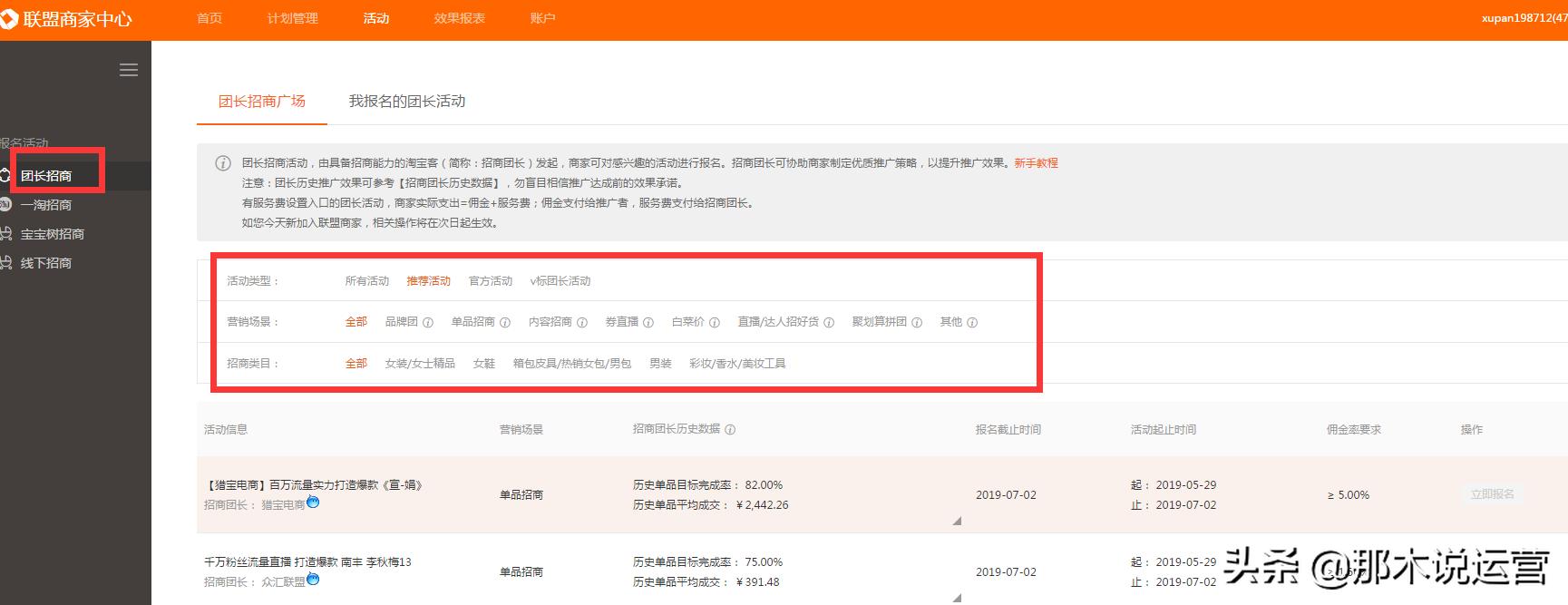Select 品牌团 marketing scene
Viewport: 1568px width, 605px height.
click(x=402, y=322)
